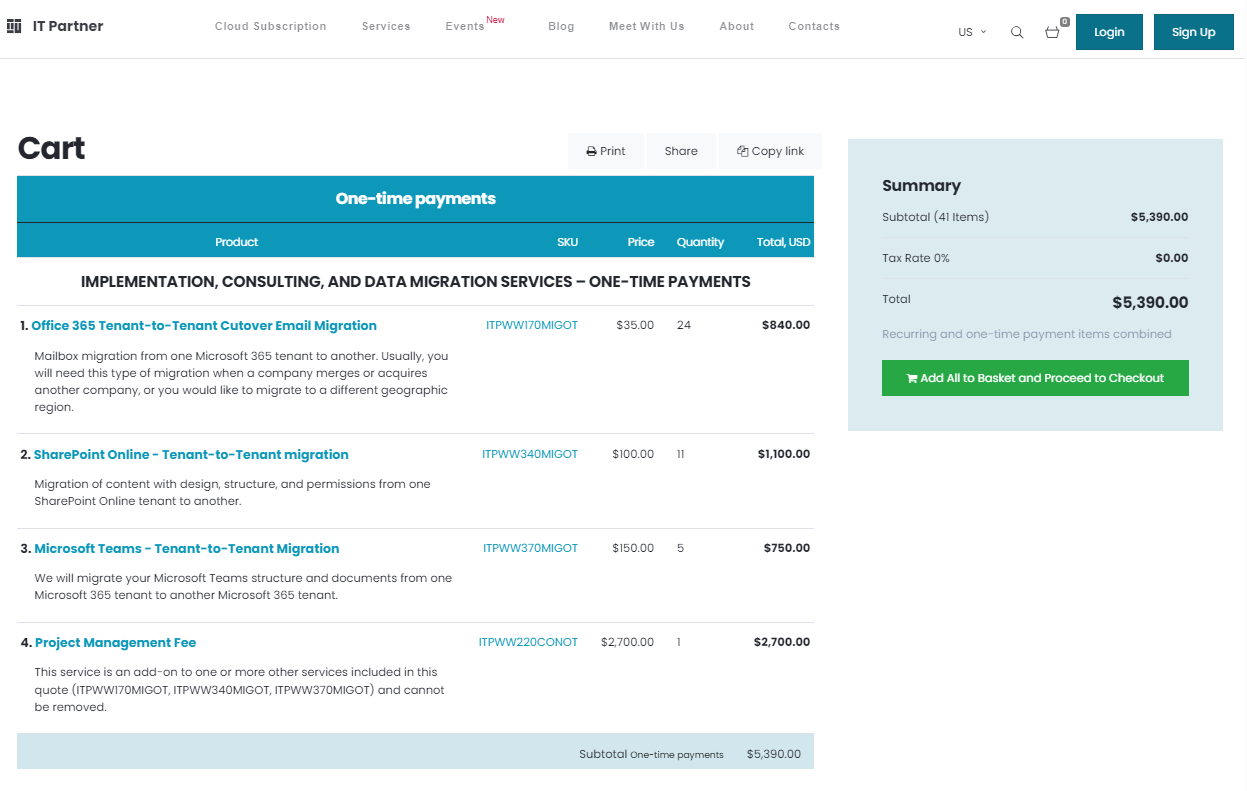Click the Login button
The width and height of the screenshot is (1247, 791).
coord(1109,32)
